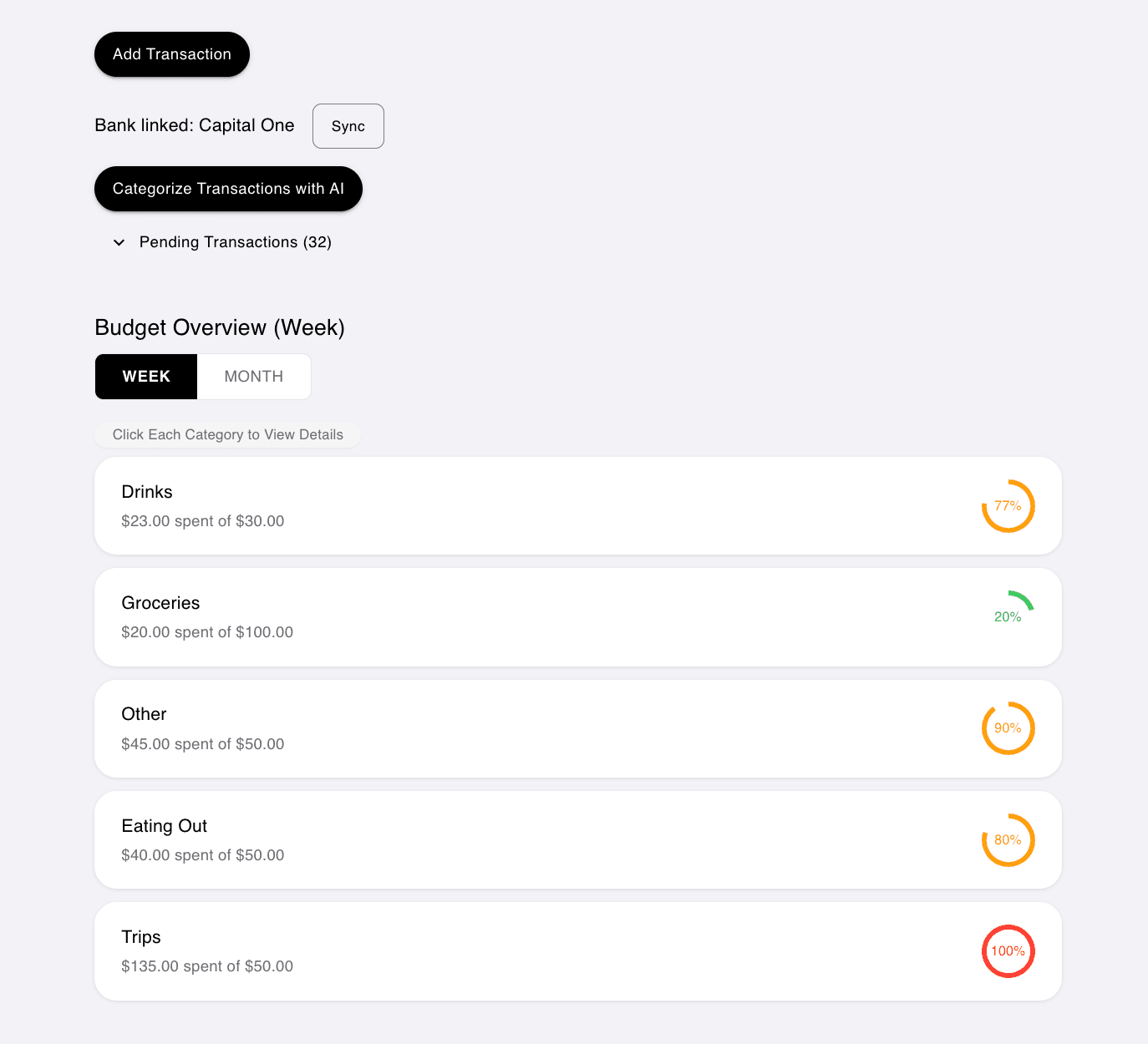
Task: Open Pending Transactions (32) list
Action: 236,242
